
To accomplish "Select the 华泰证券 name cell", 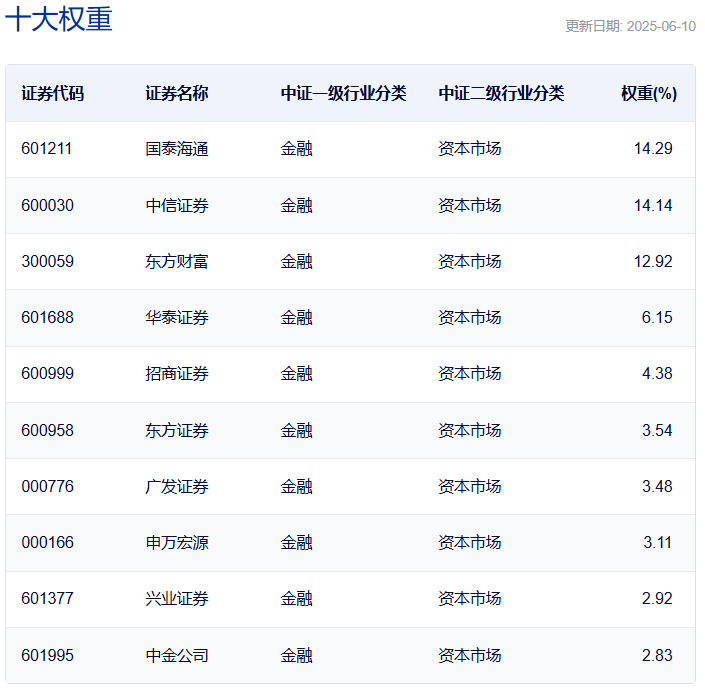I will [x=177, y=318].
